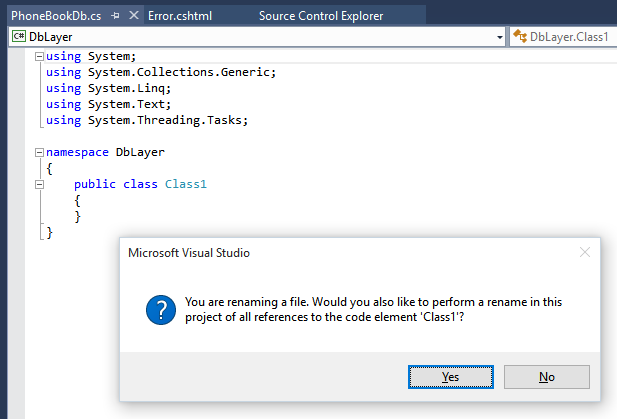The height and width of the screenshot is (419, 617).
Task: Pin the PhoneBookDb.cs tab
Action: 115,16
